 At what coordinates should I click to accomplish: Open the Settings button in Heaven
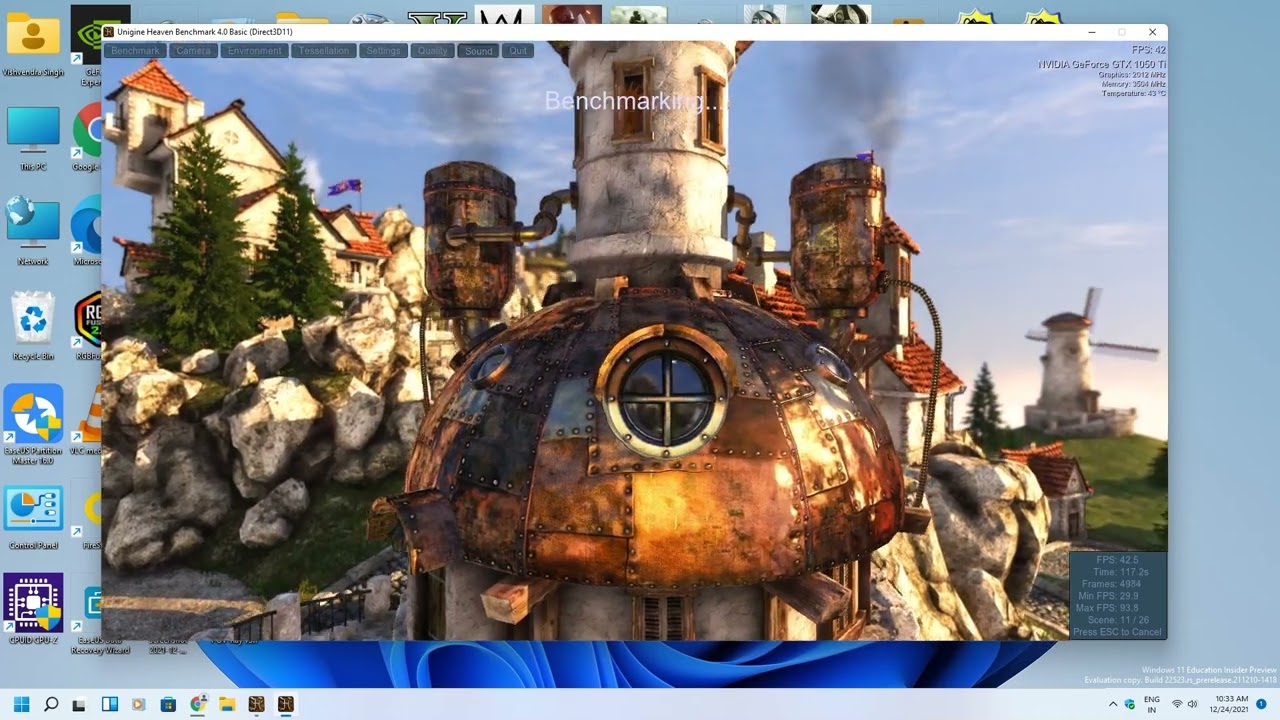pos(383,51)
